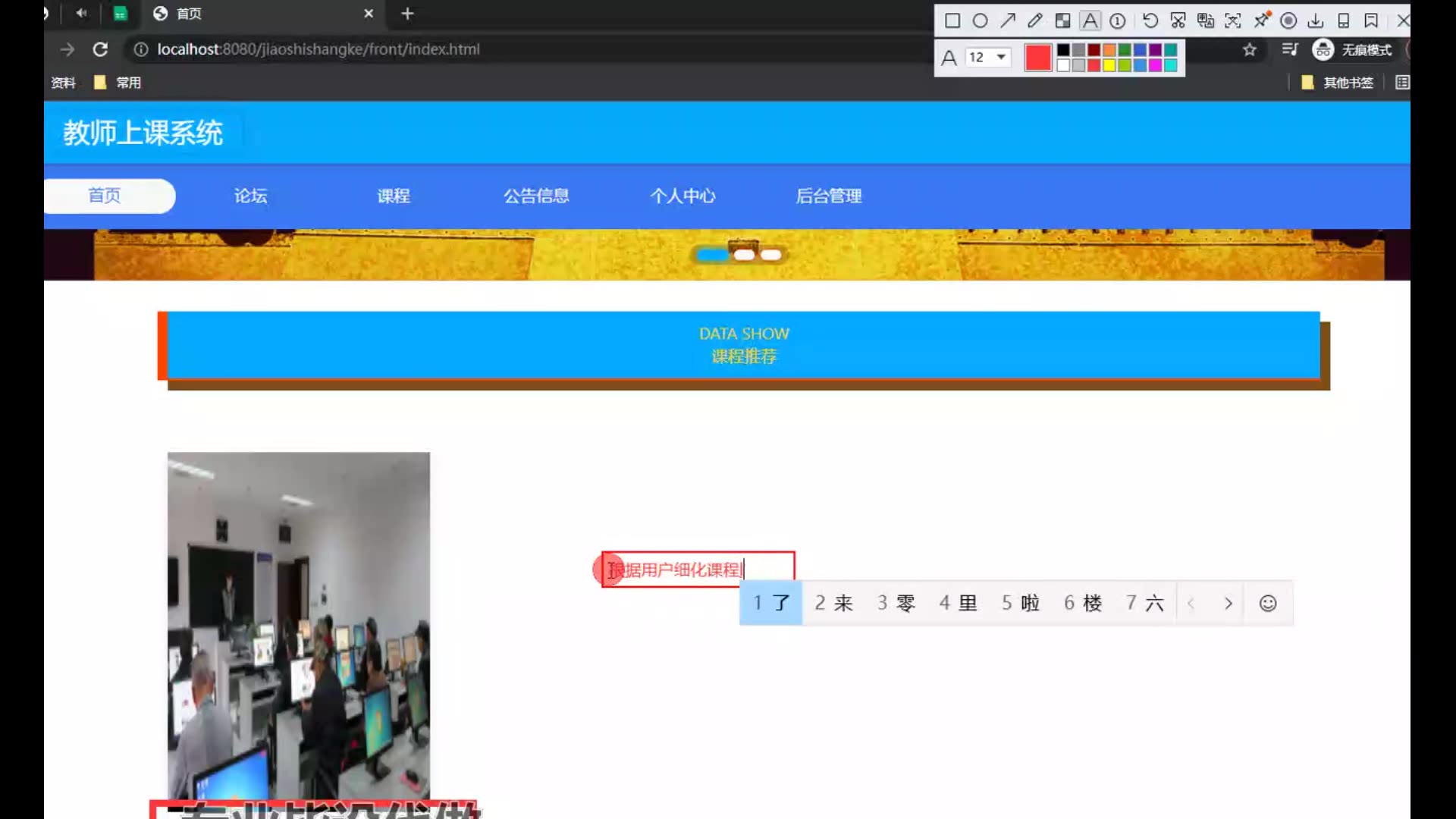Open the 资料 bookmarks folder

pos(63,83)
